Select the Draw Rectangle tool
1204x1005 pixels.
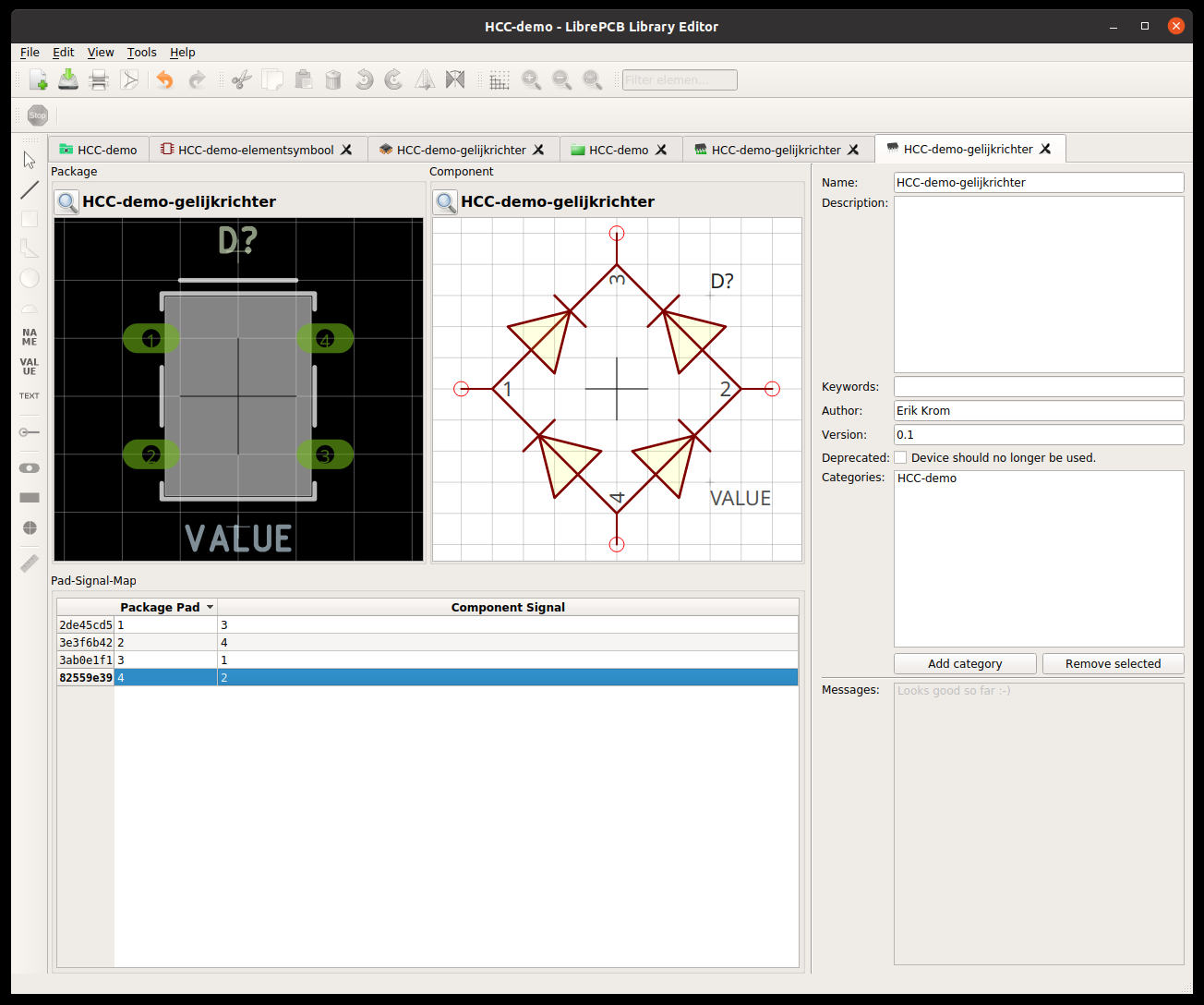[x=30, y=219]
